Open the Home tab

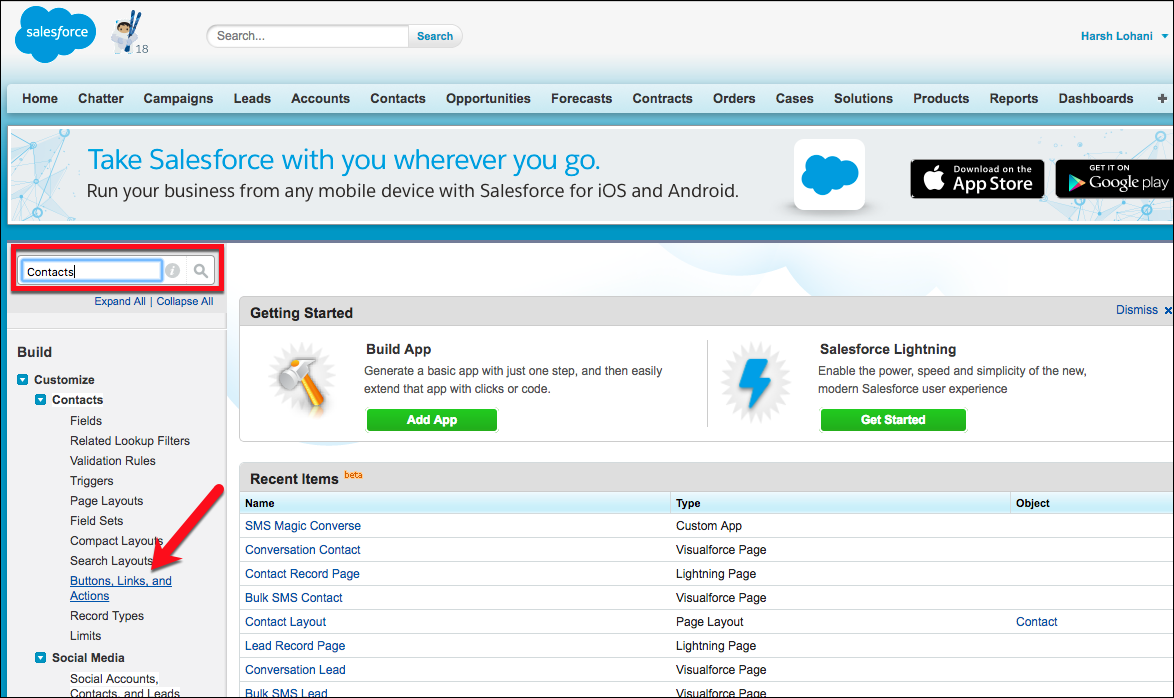(x=40, y=98)
